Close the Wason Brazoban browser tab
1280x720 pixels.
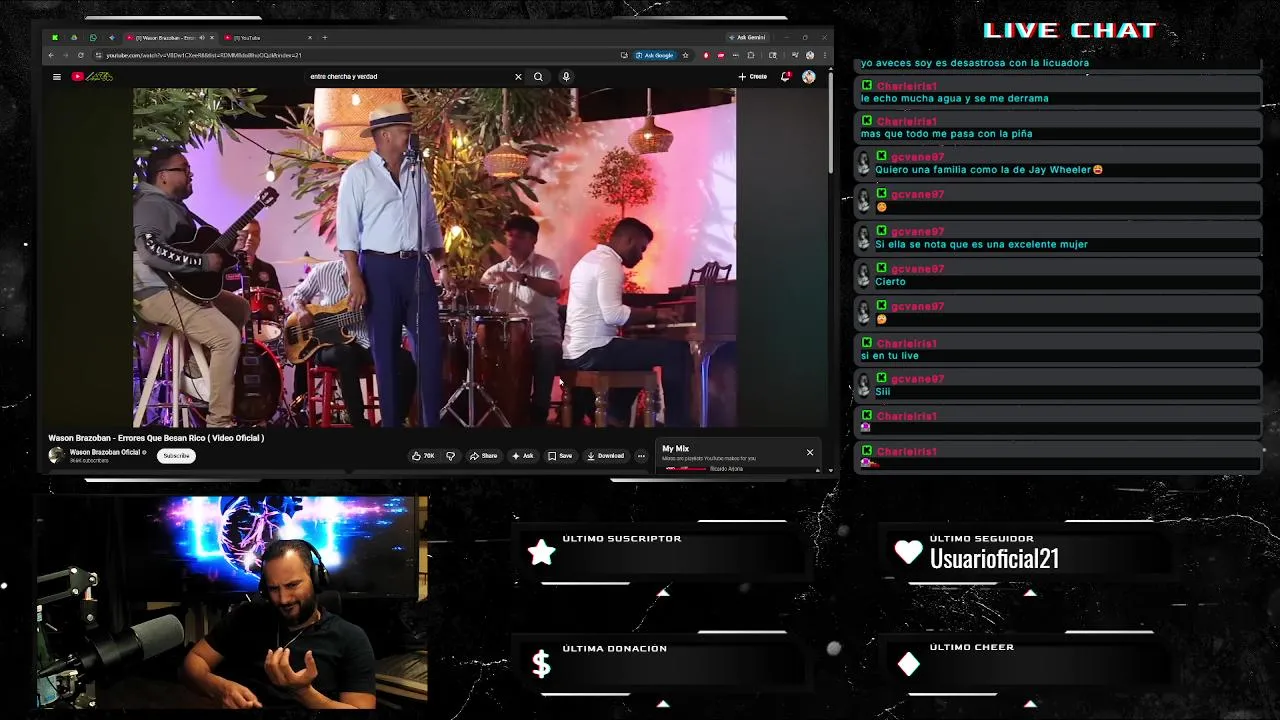[212, 38]
